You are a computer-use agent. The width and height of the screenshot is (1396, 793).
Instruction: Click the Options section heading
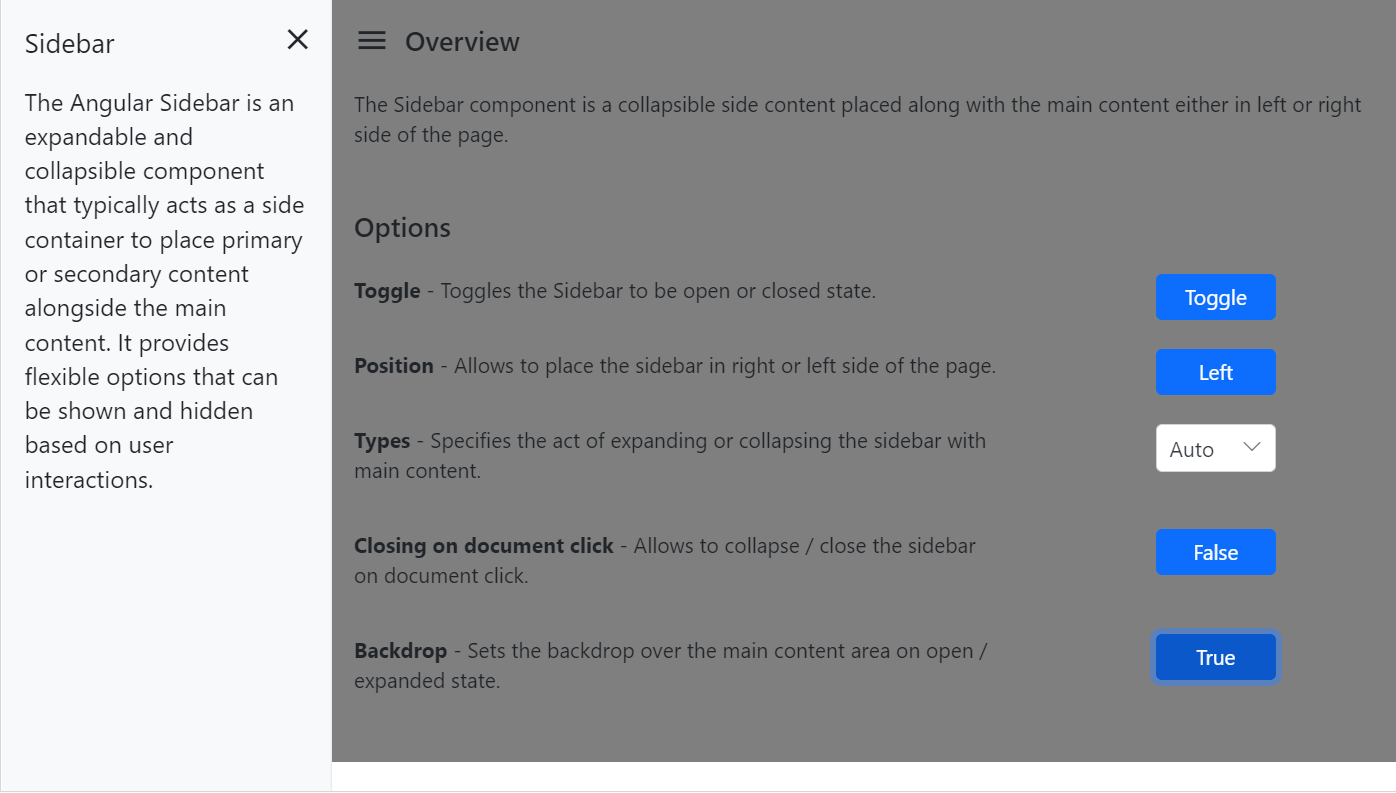tap(402, 228)
